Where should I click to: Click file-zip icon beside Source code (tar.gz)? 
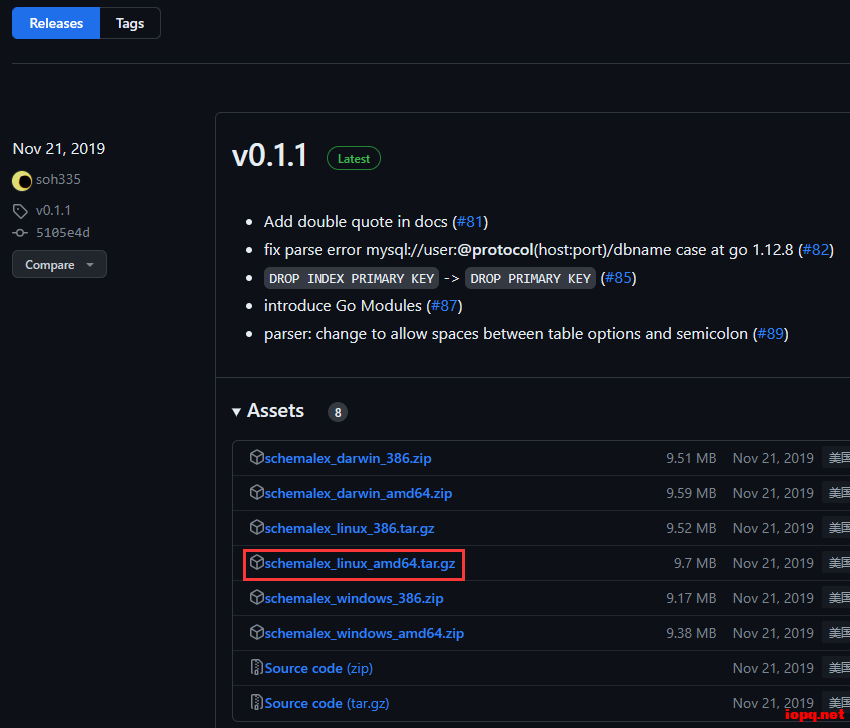click(257, 703)
